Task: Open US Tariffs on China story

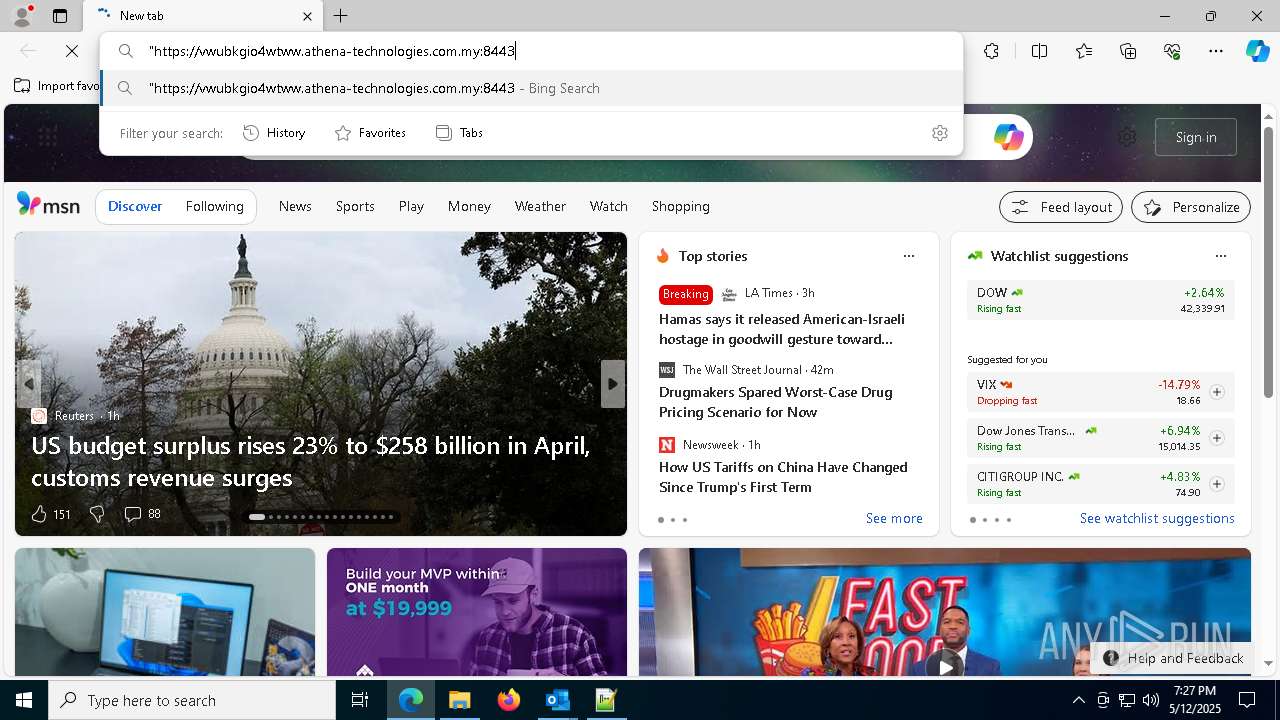Action: point(783,477)
